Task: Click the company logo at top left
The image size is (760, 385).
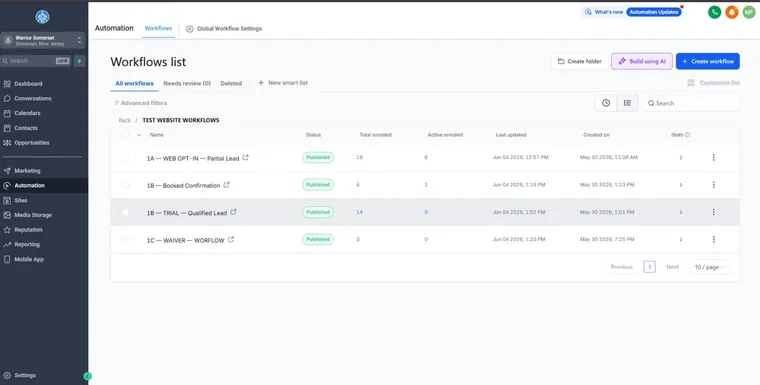Action: 43,17
